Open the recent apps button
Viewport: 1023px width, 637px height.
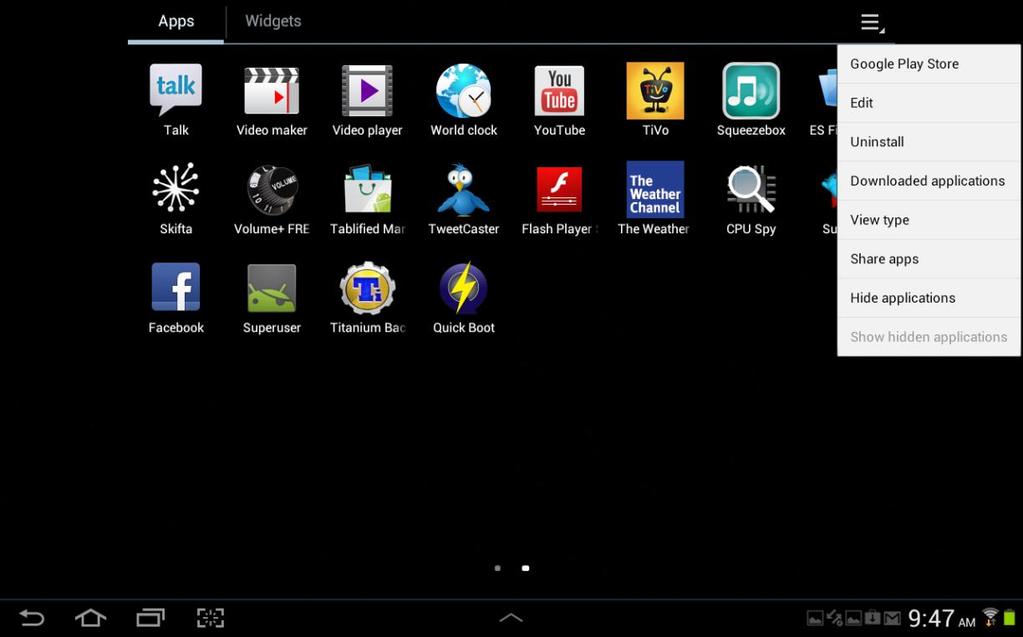(150, 617)
